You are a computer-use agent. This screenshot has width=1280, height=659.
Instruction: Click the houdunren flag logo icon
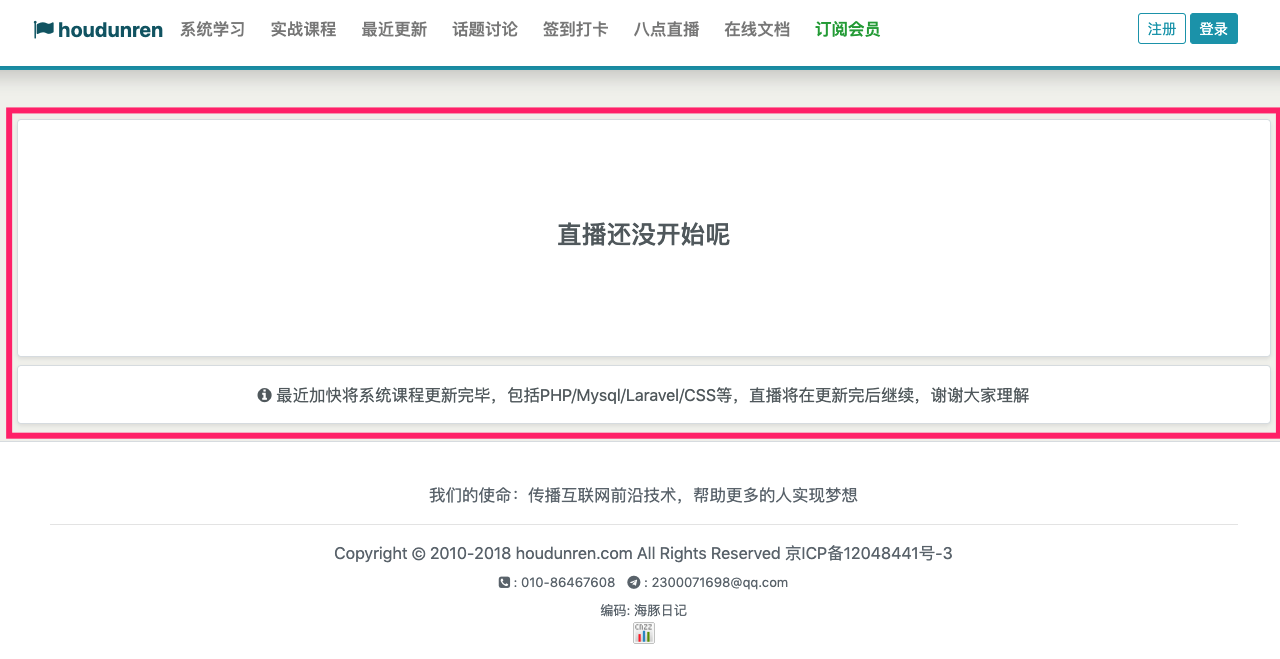(44, 30)
